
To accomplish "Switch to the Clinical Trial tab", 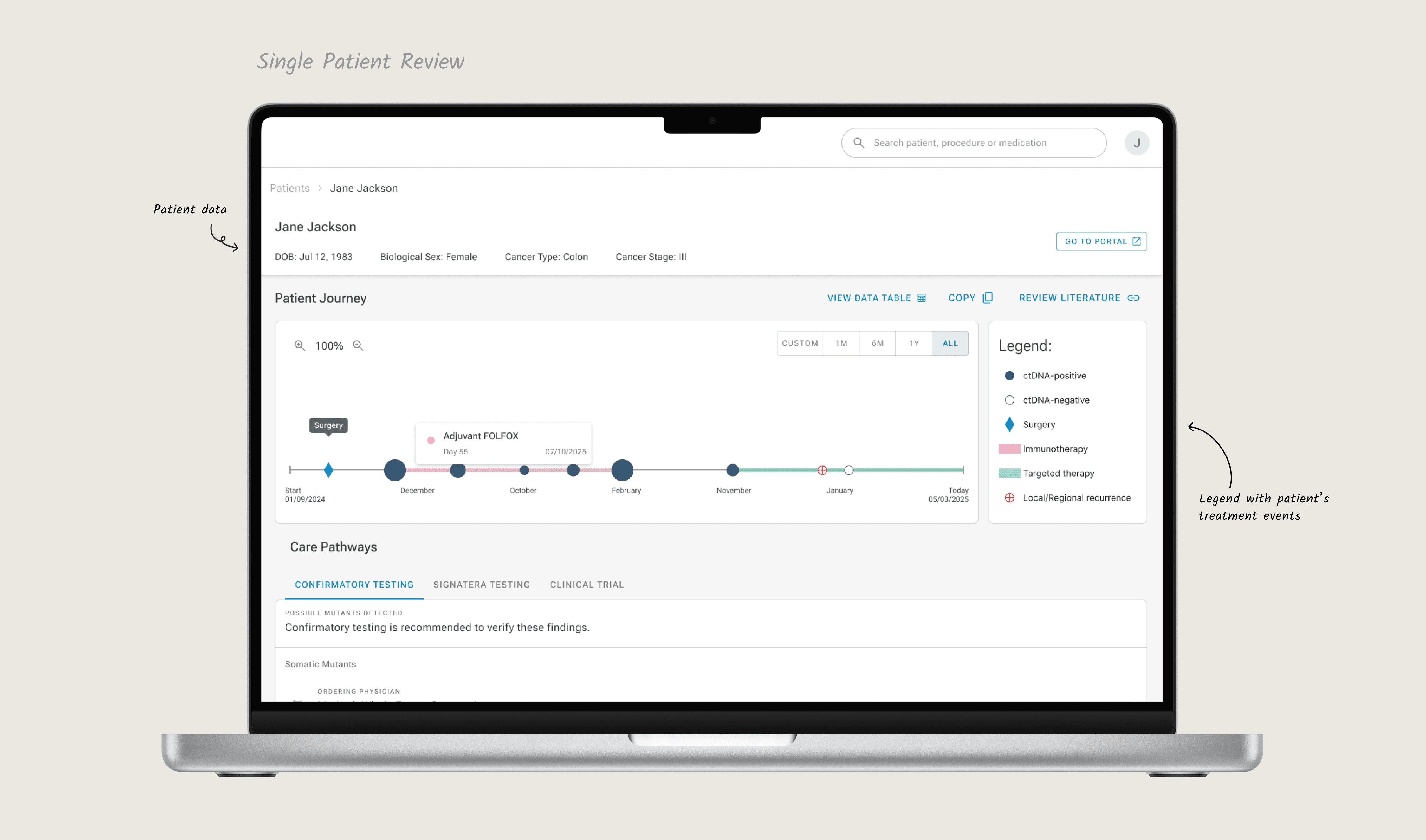I will 587,584.
